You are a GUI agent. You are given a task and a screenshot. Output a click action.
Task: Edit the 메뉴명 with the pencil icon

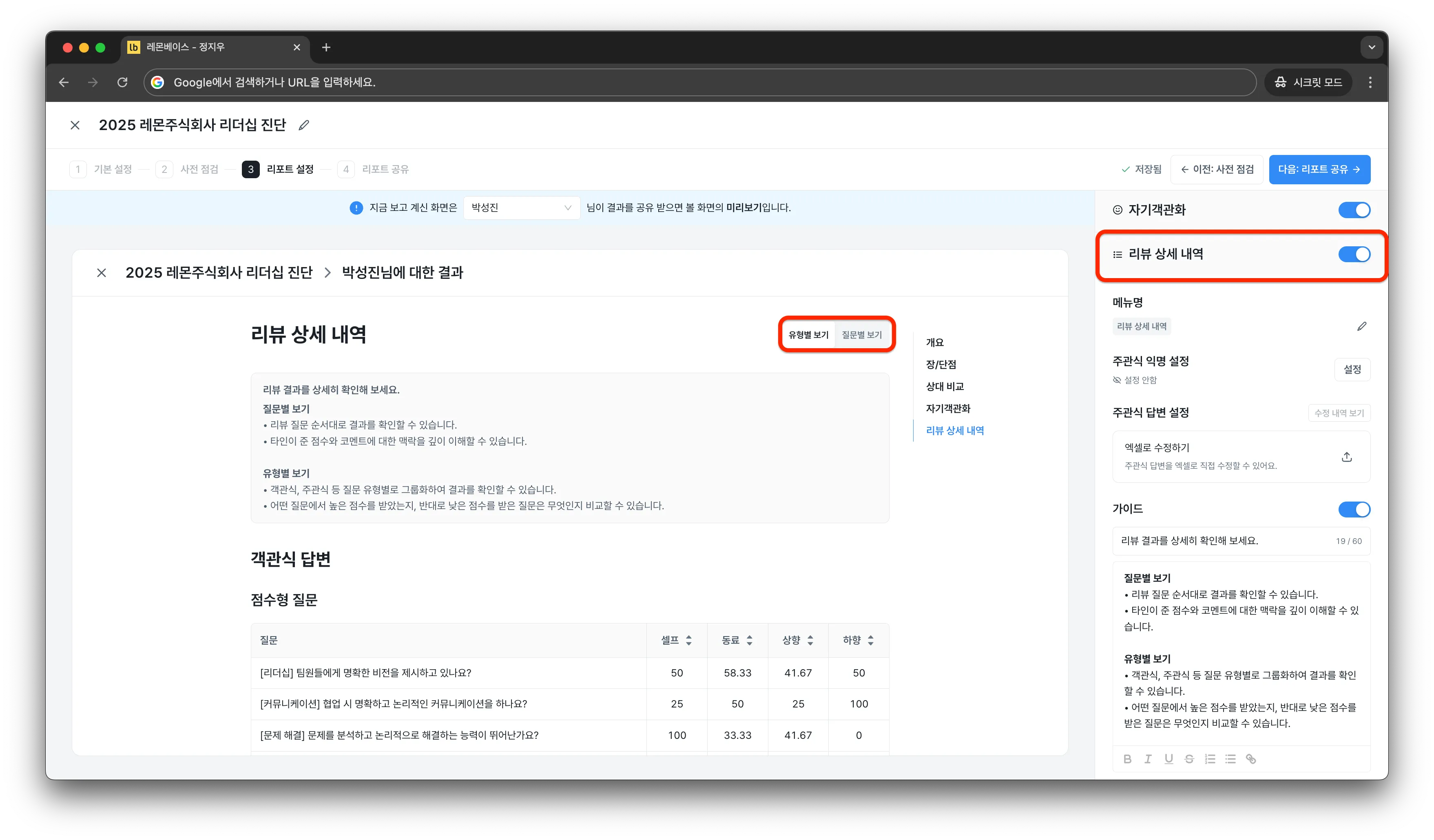[1361, 327]
